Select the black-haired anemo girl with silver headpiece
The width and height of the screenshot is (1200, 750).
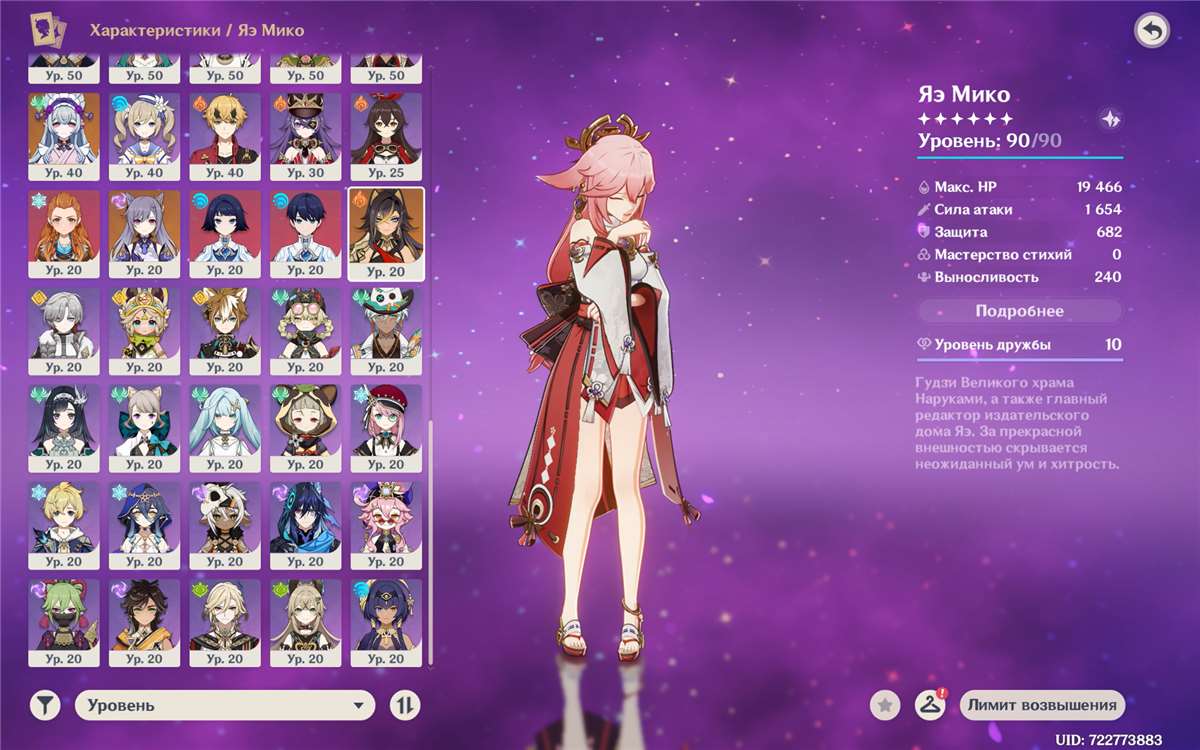65,430
